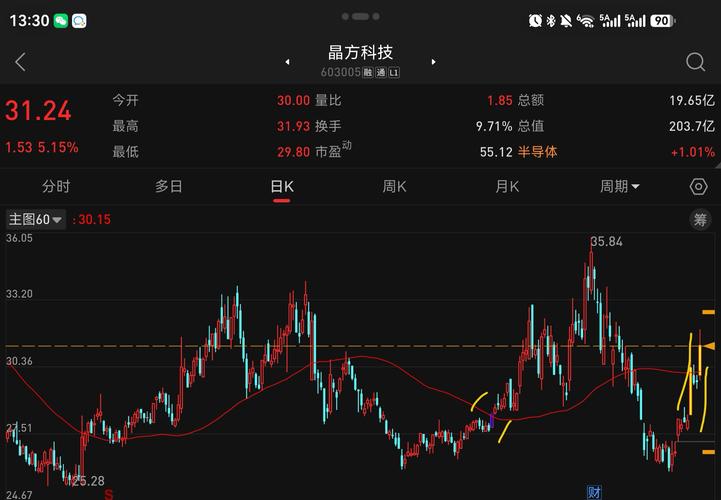Tap the blue 财 financial report marker

(x=594, y=492)
